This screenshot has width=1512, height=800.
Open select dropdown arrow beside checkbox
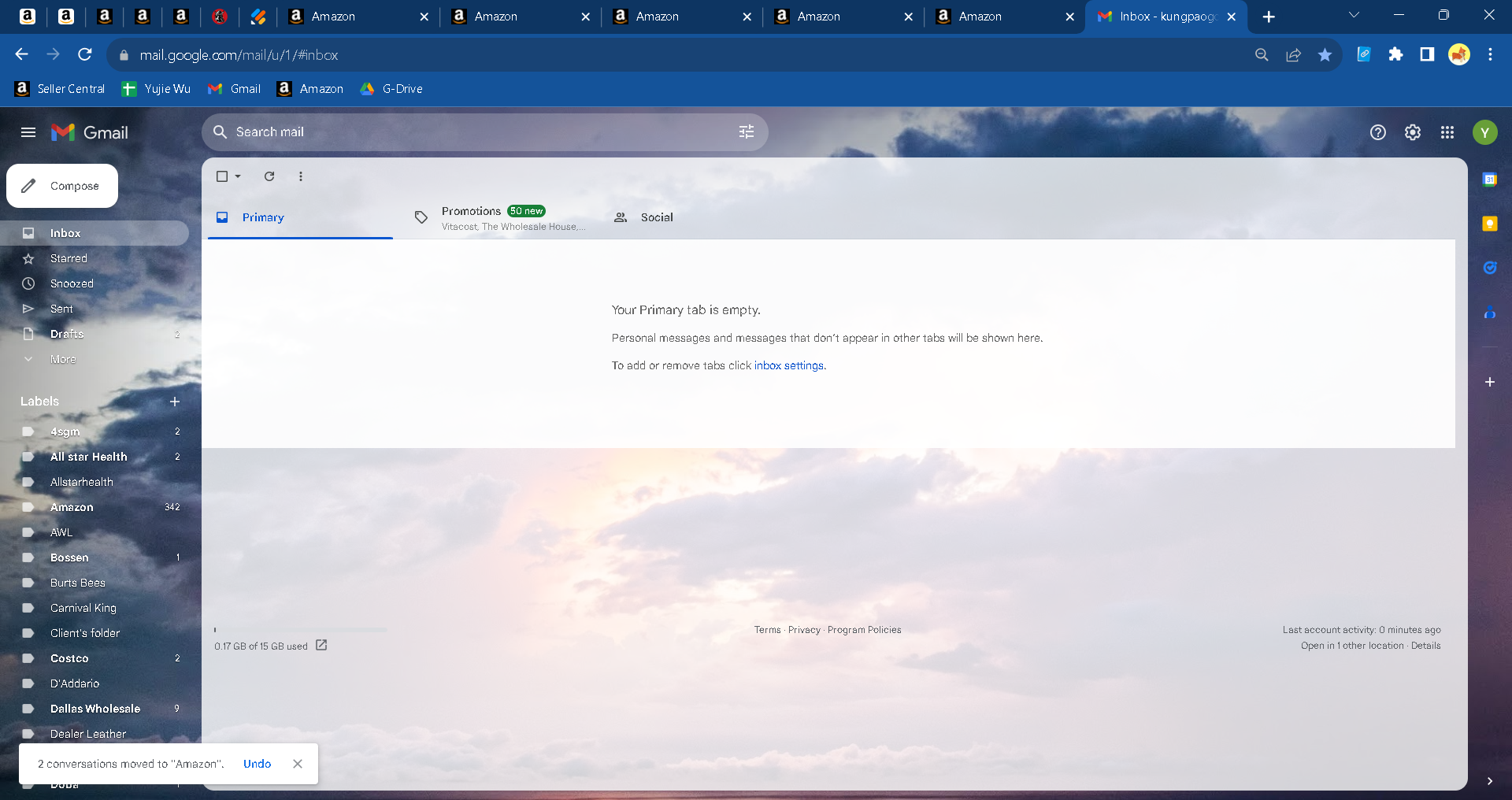238,176
